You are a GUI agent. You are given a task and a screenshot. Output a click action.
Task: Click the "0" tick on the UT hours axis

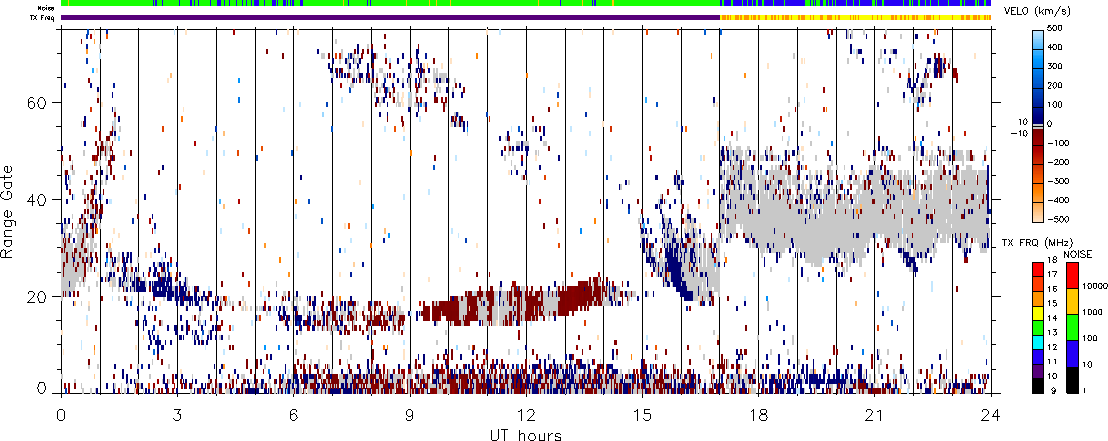(61, 416)
